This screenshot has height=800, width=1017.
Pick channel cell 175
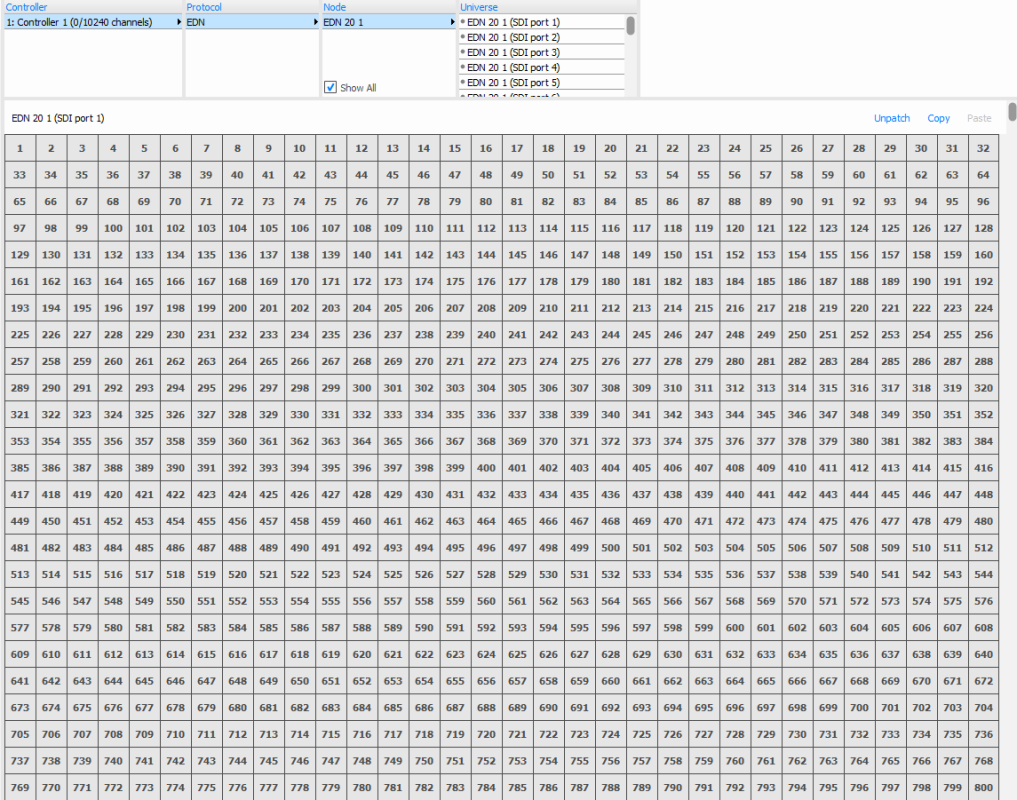pyautogui.click(x=455, y=282)
